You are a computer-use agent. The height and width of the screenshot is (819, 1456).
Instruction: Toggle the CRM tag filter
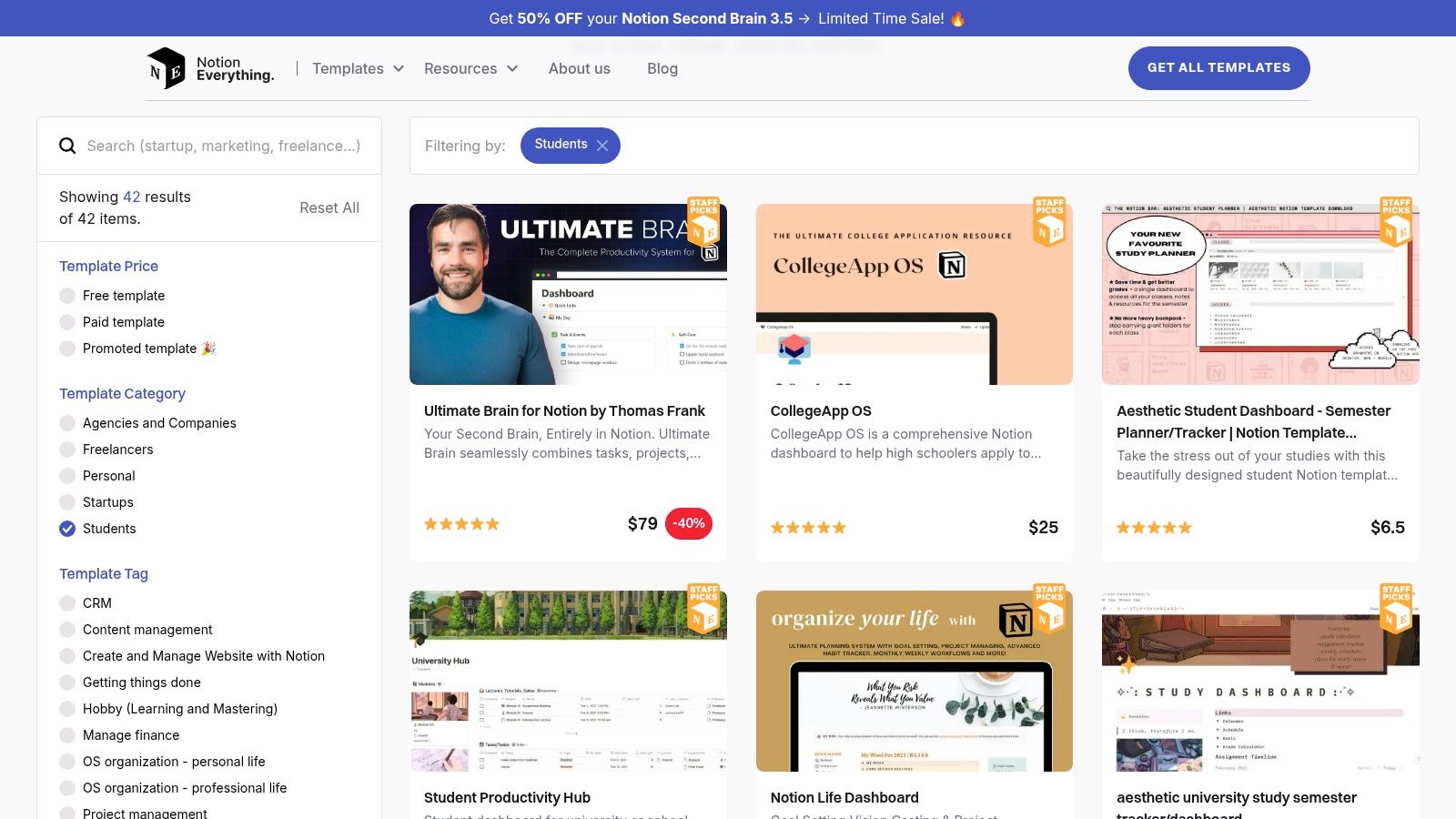coord(67,603)
